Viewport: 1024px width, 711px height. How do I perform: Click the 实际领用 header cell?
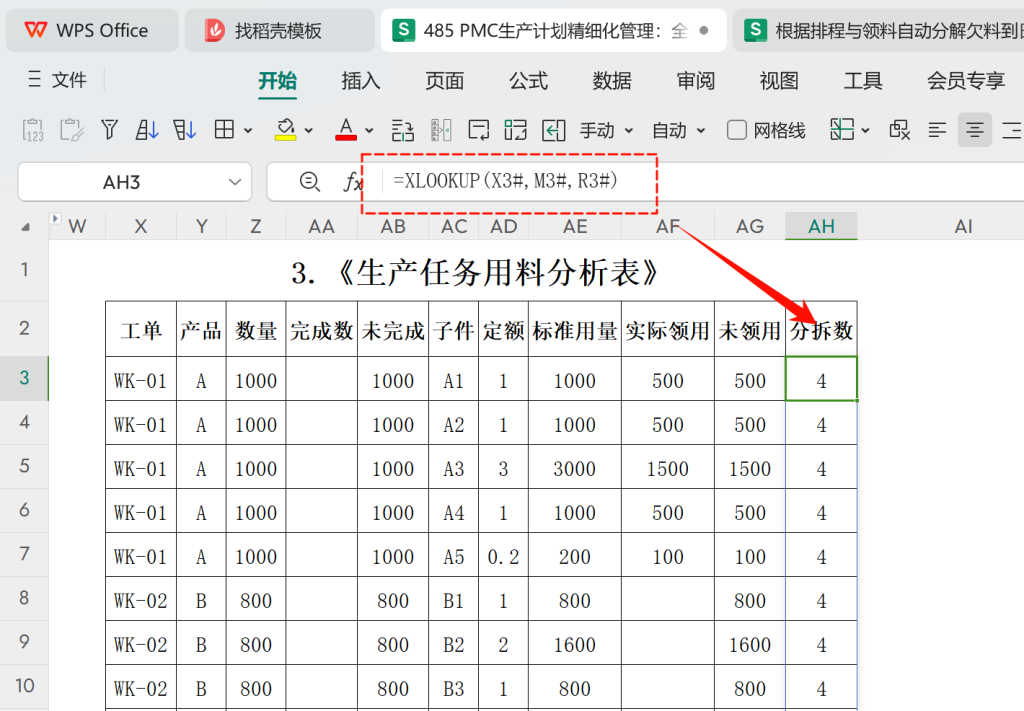pos(667,330)
